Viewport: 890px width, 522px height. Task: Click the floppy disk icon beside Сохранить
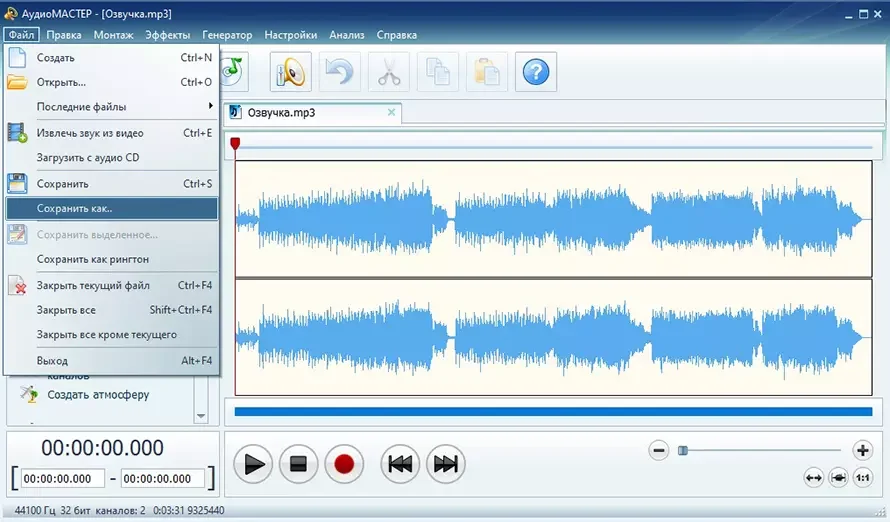17,184
